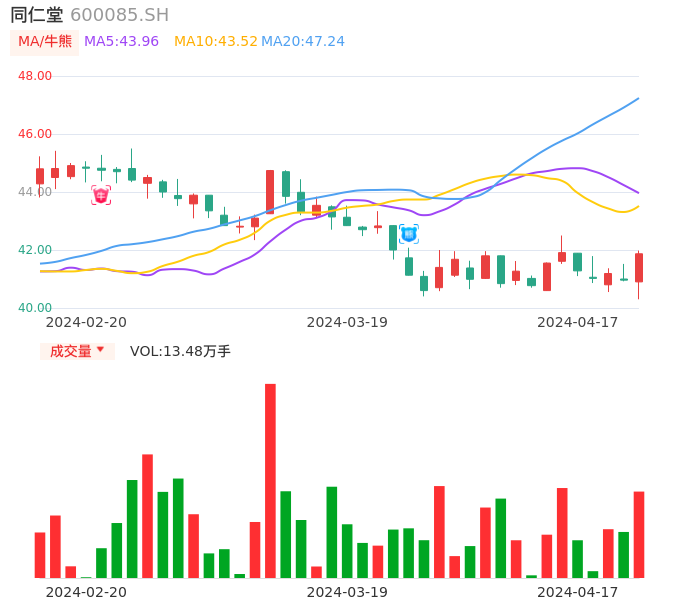Click the rightmost candlestick in the price chart
Image resolution: width=686 pixels, height=606 pixels.
coord(639,267)
